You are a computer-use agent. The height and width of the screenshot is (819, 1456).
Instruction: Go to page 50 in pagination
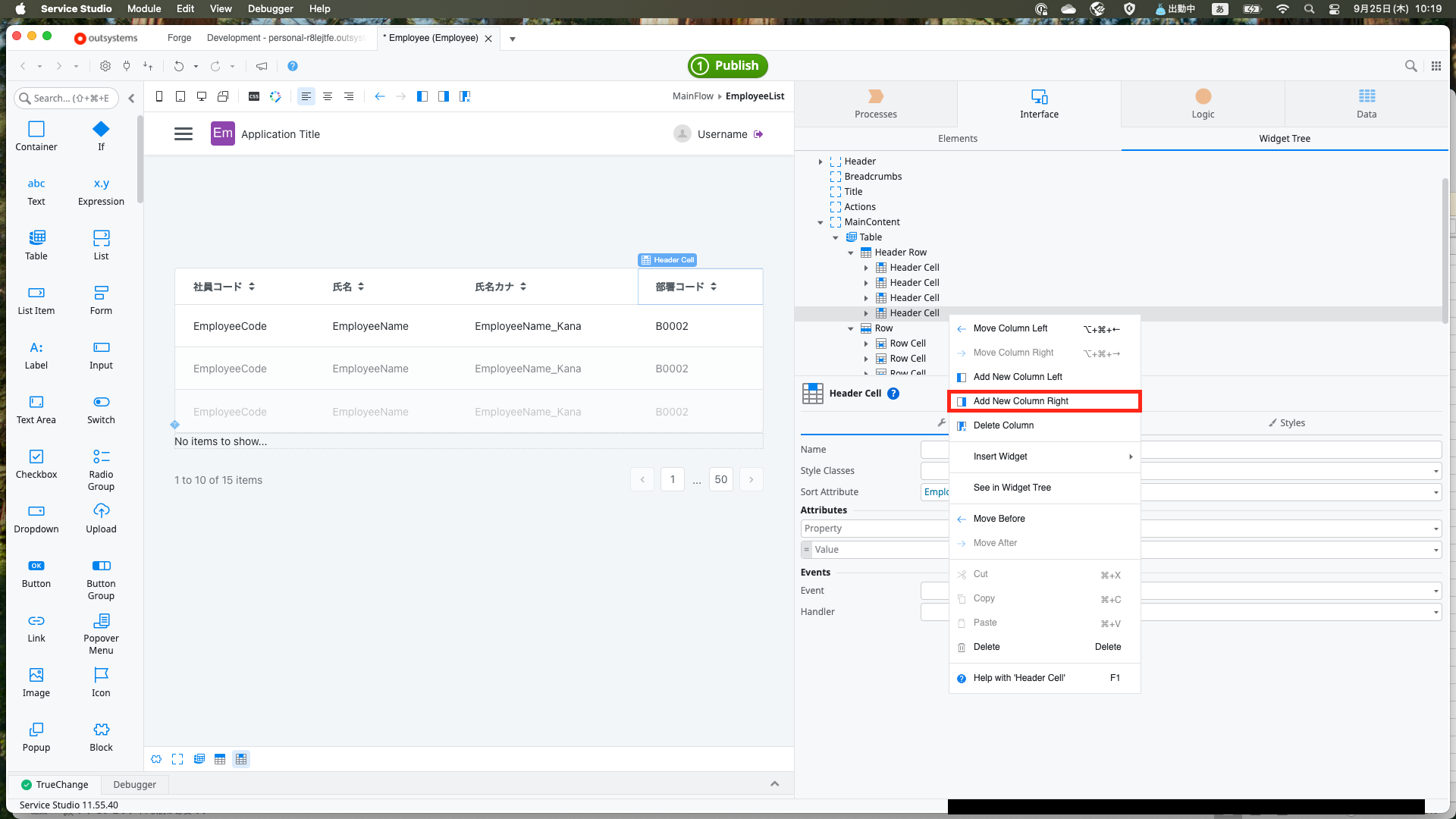click(720, 479)
